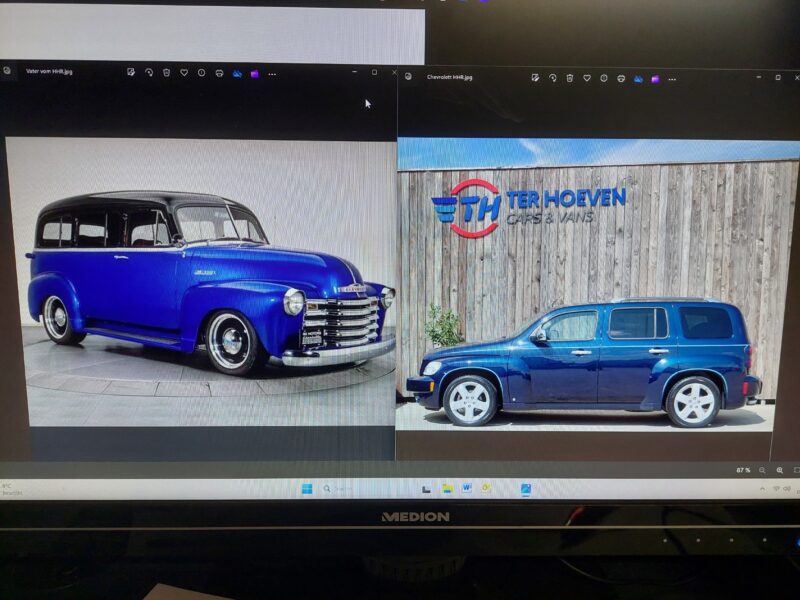Zoom in using the magnifier plus icon

[x=780, y=470]
